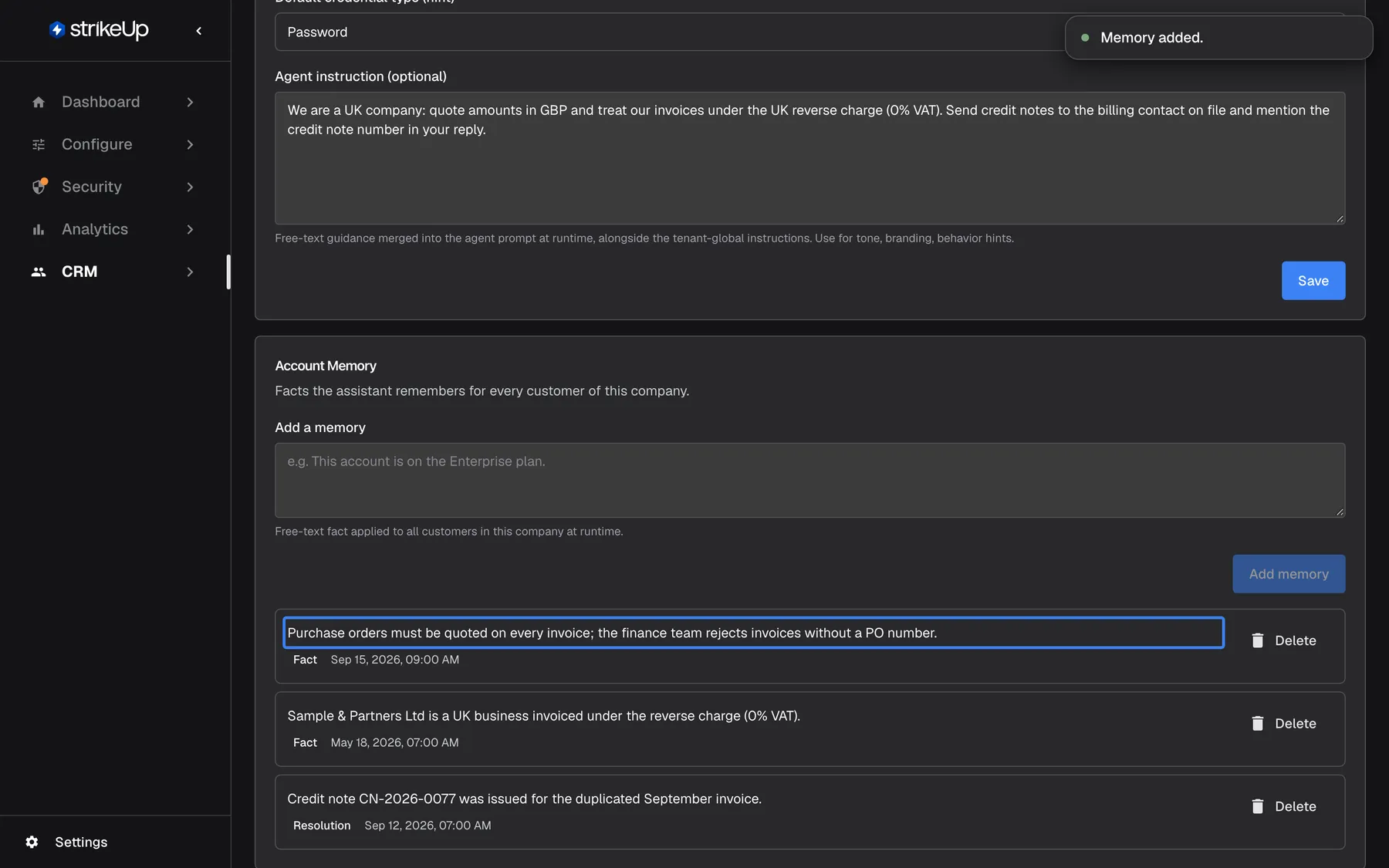Click the CRM people icon
The width and height of the screenshot is (1389, 868).
click(x=39, y=272)
